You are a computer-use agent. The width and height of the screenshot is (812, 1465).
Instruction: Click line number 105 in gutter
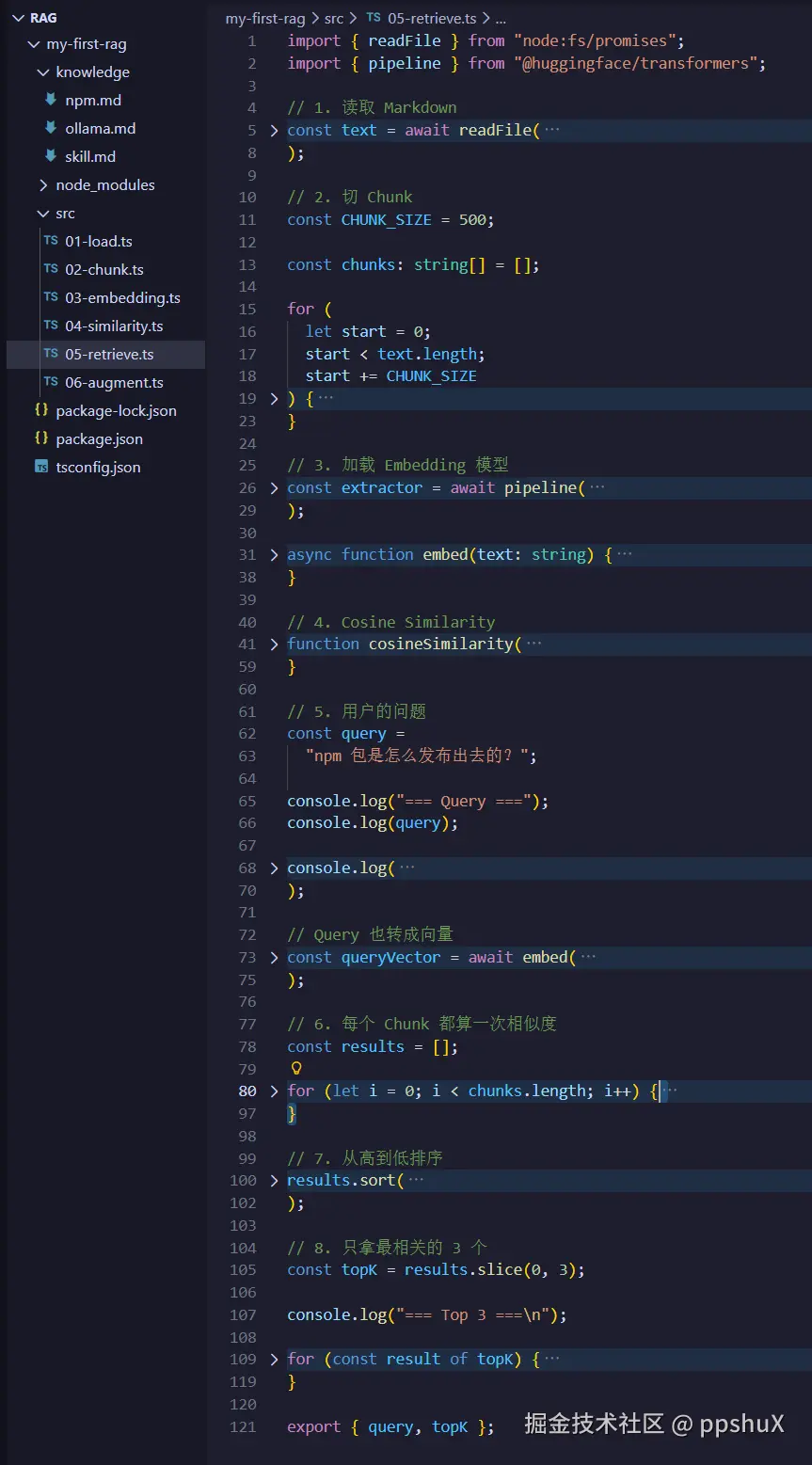click(x=244, y=1270)
